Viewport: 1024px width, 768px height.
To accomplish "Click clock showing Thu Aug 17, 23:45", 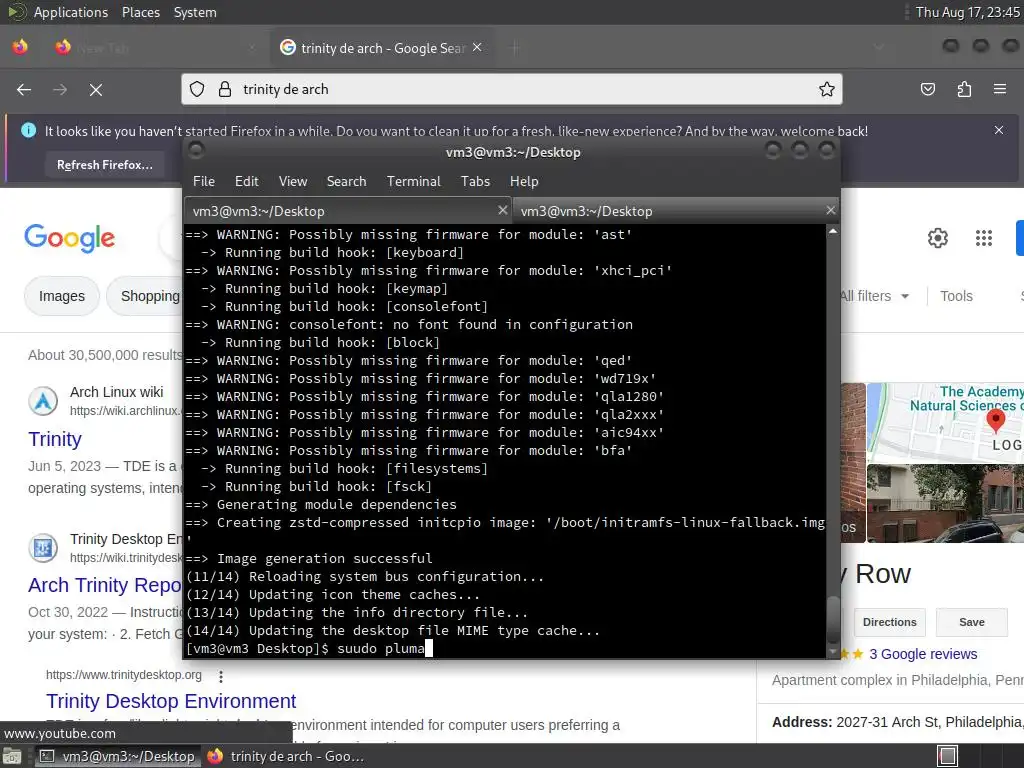I will point(967,12).
